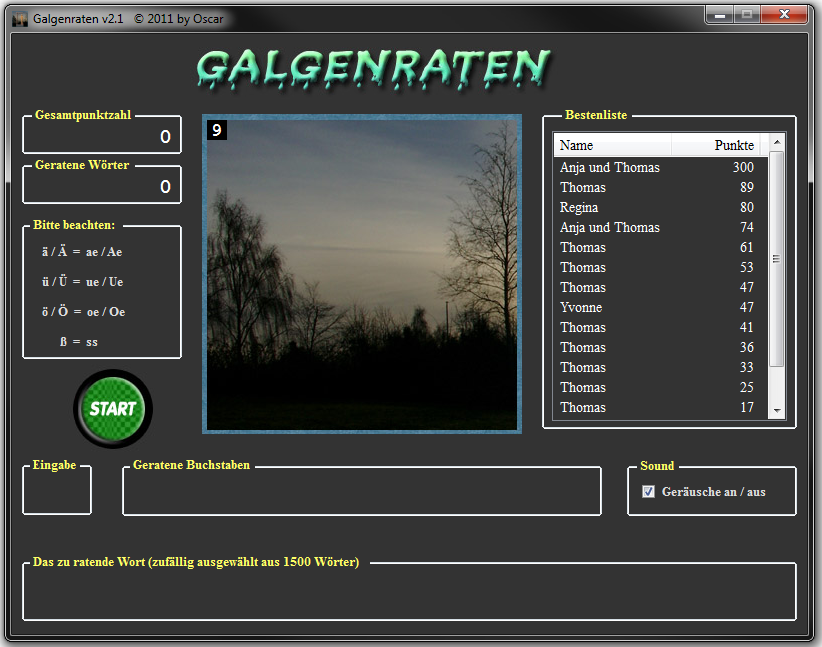Click the Das zu ratende Wort field

(409, 594)
